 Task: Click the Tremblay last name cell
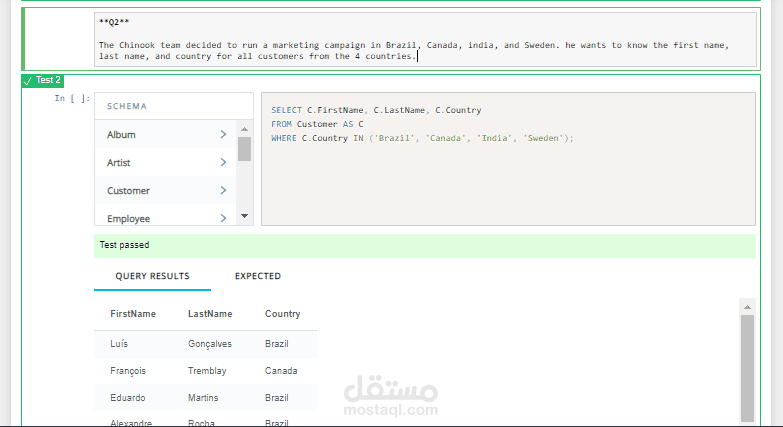[x=207, y=371]
